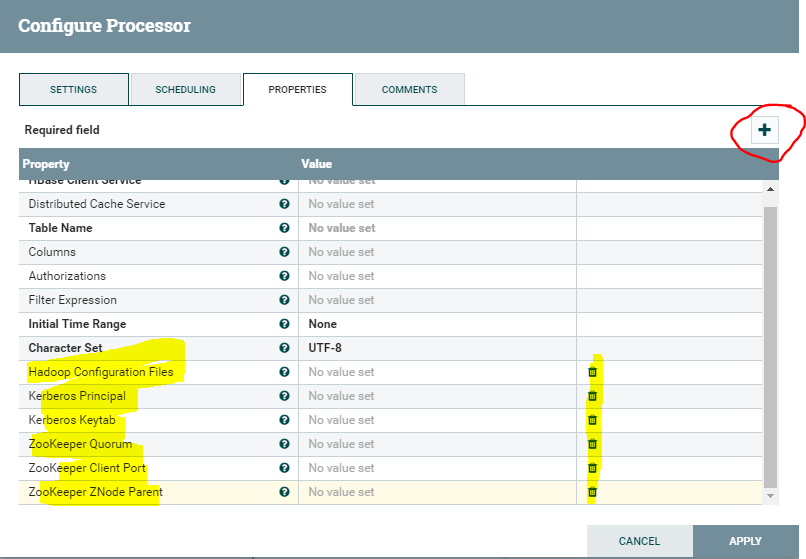Show help for Initial Time Range

[x=284, y=324]
